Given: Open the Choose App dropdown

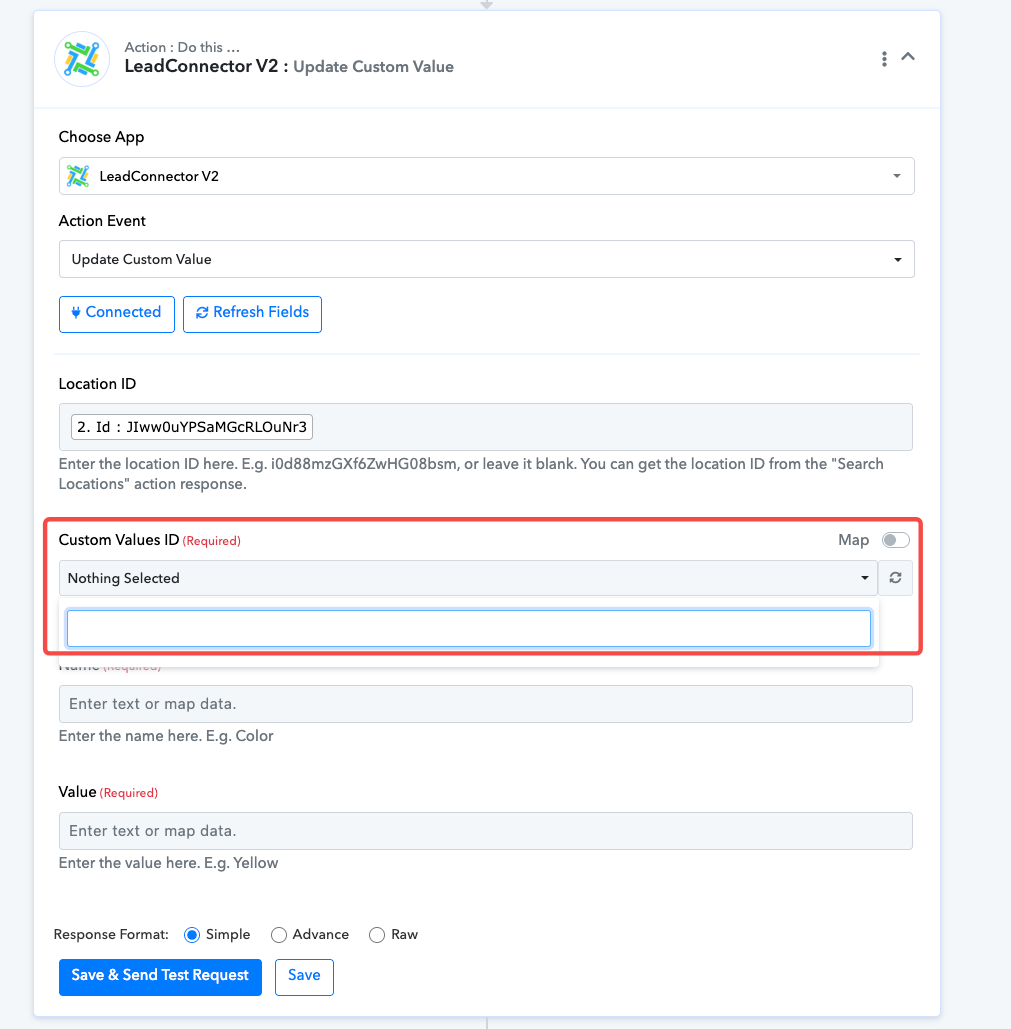Looking at the screenshot, I should (x=486, y=176).
